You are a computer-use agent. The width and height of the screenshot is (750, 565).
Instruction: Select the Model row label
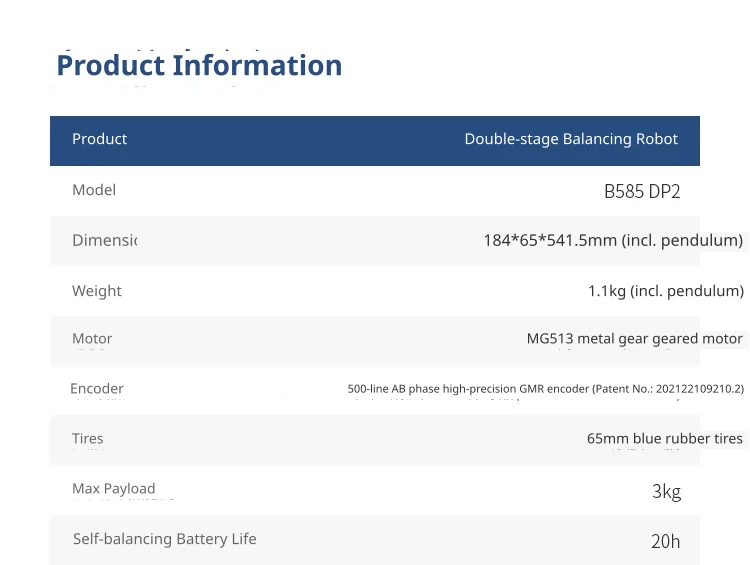94,190
